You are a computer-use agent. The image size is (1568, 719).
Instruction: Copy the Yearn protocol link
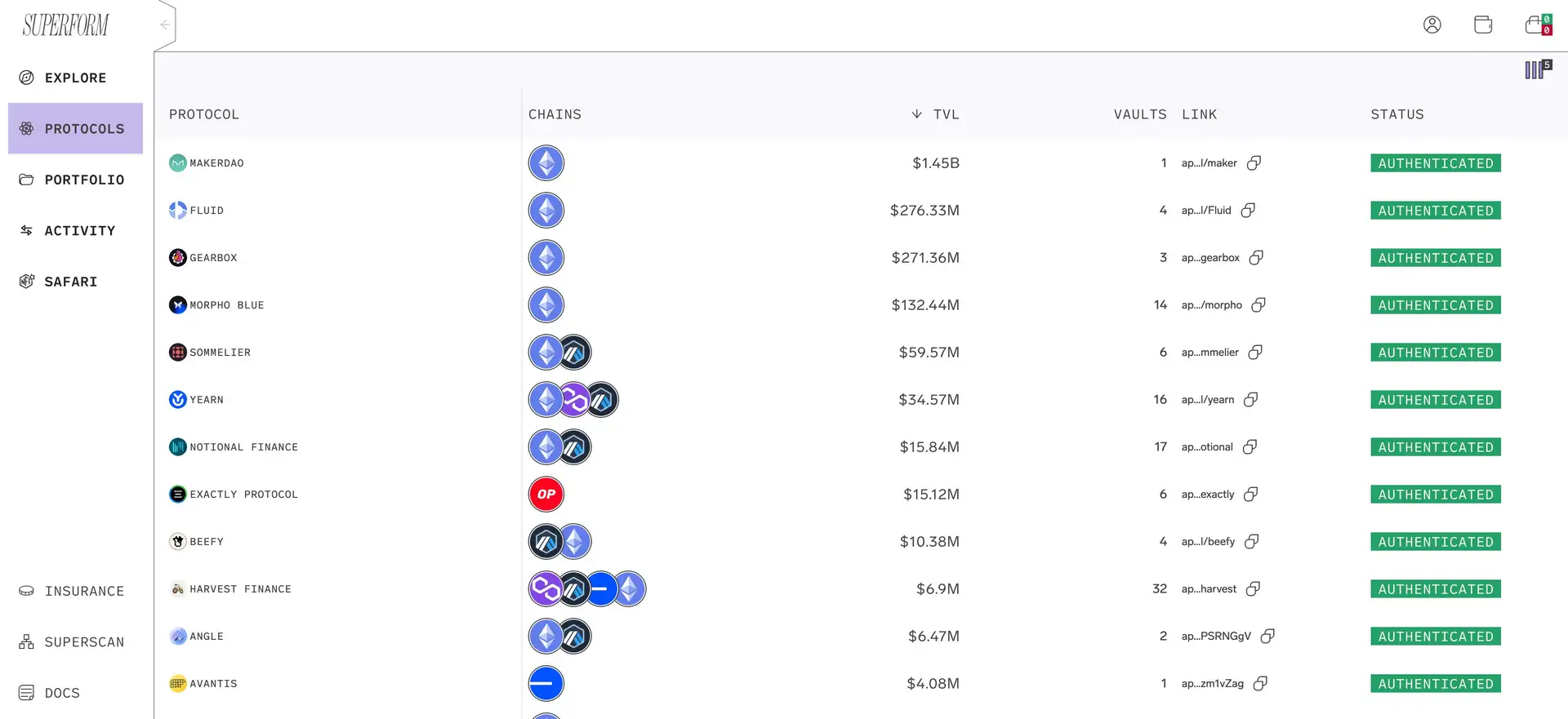click(1250, 400)
